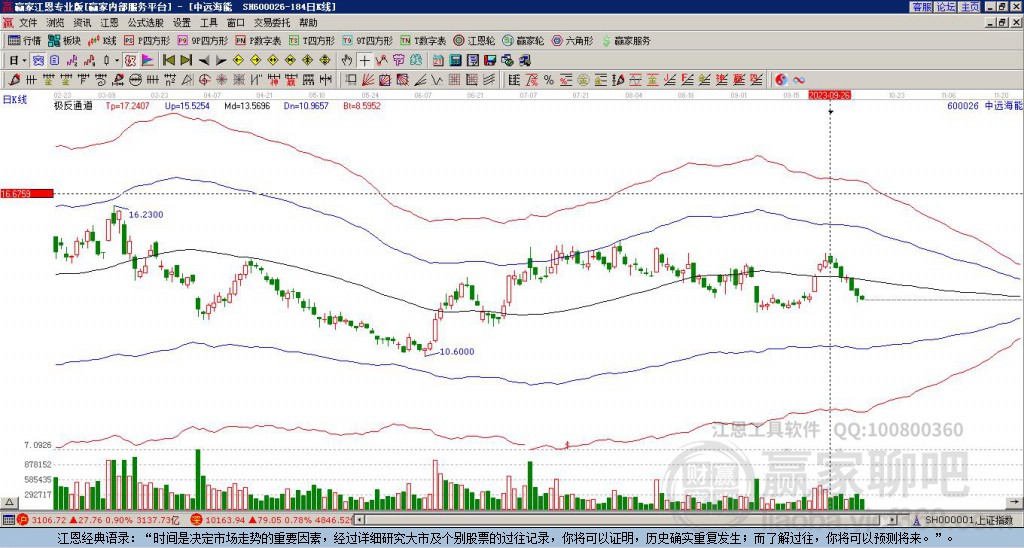The width and height of the screenshot is (1024, 548).
Task: Click the blue infinity loop icon
Action: coord(799,80)
